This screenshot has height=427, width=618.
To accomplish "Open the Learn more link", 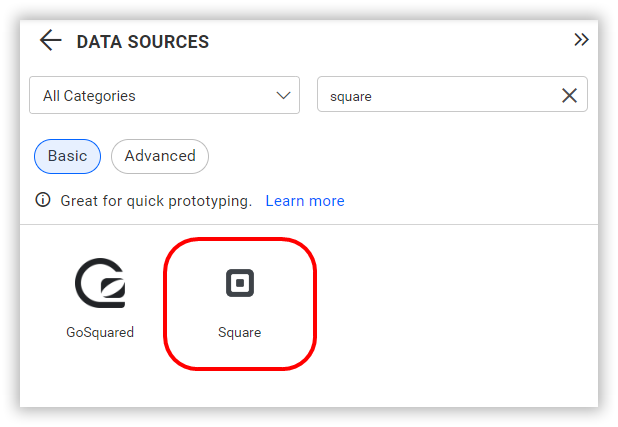I will tap(305, 201).
